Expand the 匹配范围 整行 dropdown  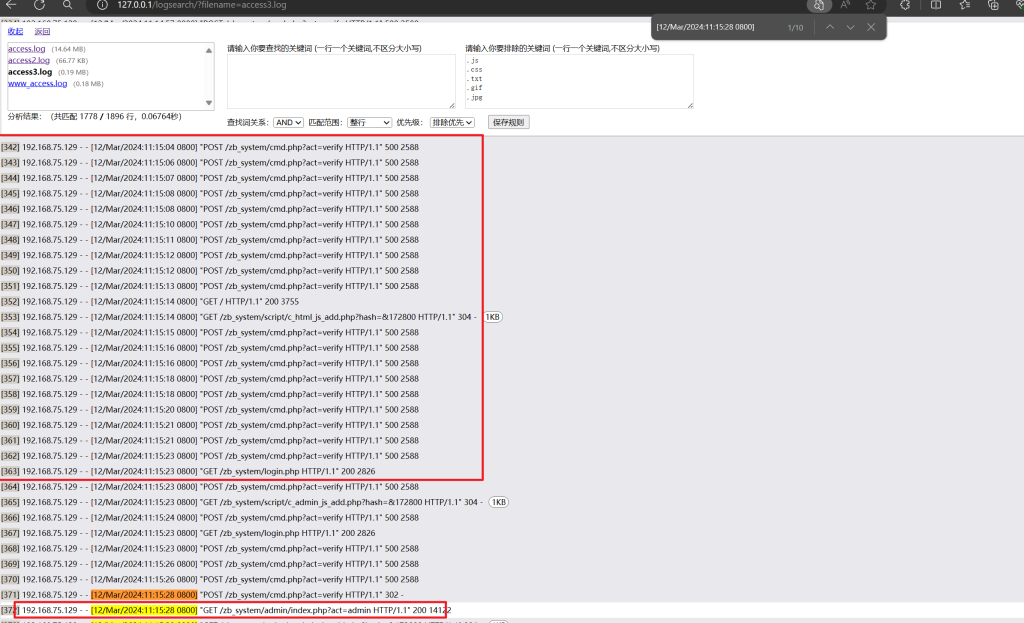[x=369, y=122]
